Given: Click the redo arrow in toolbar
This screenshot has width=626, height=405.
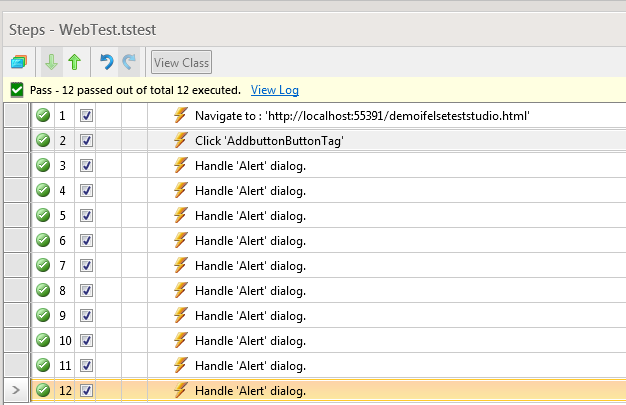Looking at the screenshot, I should [x=128, y=62].
